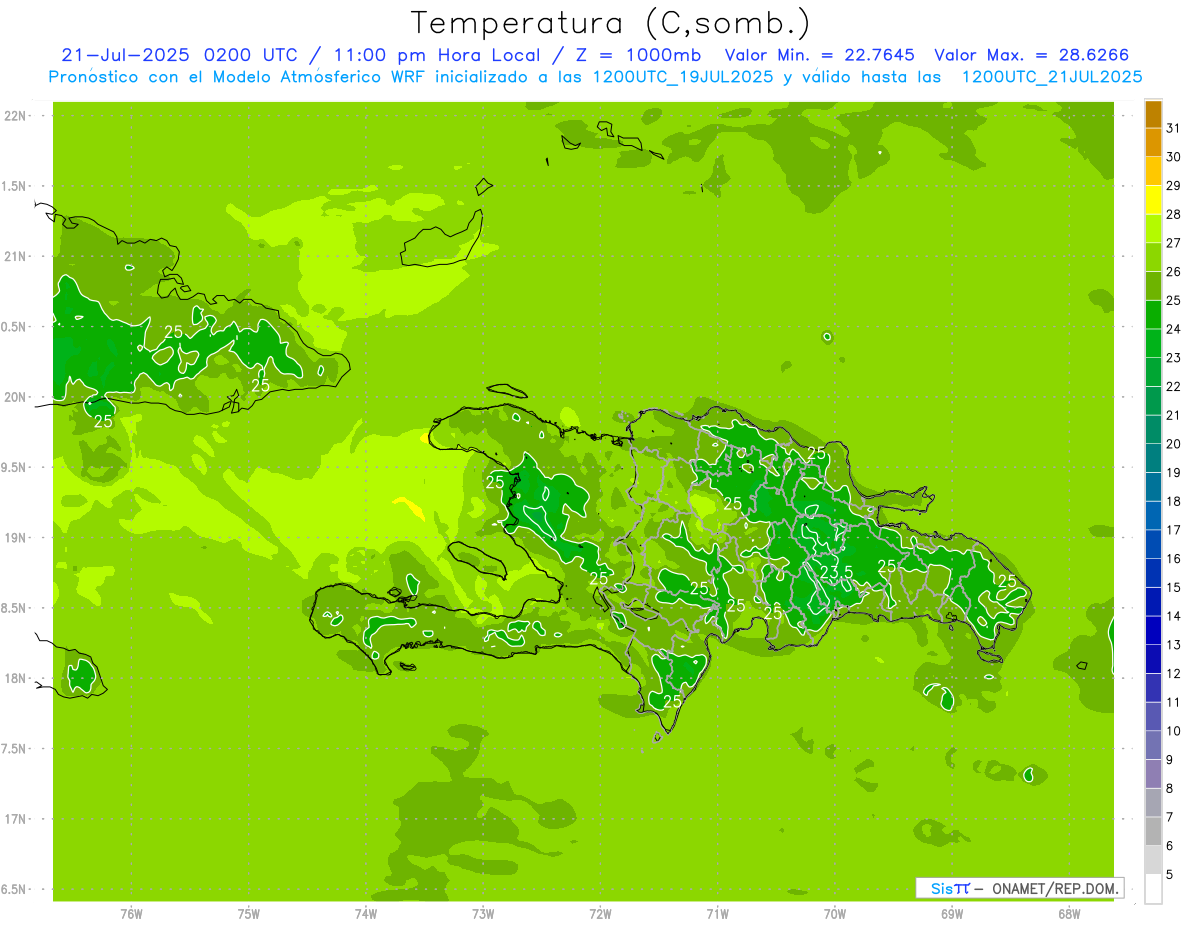Click the "75W" longitude label

tap(249, 913)
